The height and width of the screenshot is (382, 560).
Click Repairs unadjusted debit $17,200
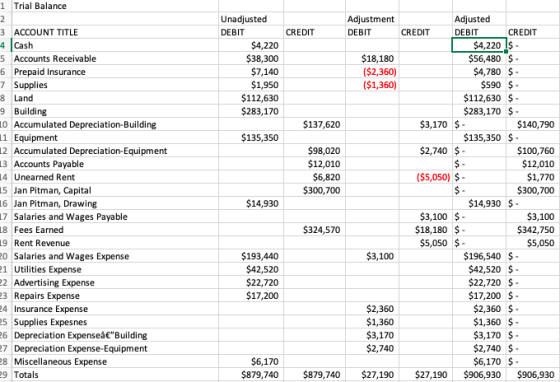pyautogui.click(x=251, y=296)
